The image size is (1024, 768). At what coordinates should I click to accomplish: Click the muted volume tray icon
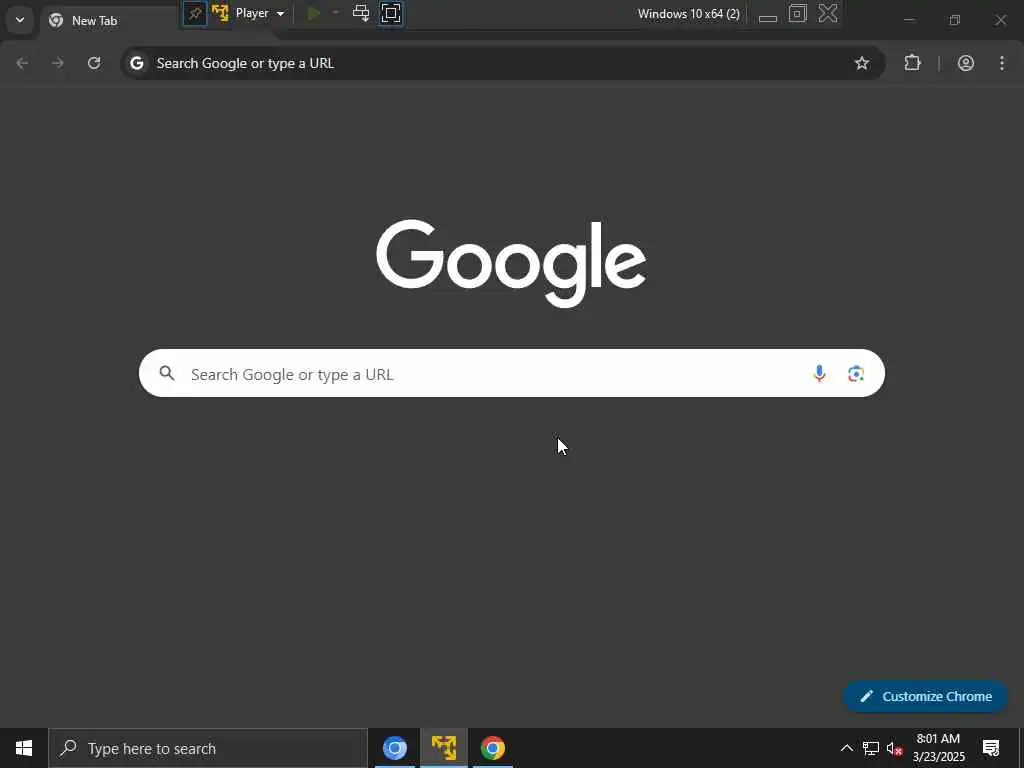pyautogui.click(x=894, y=748)
